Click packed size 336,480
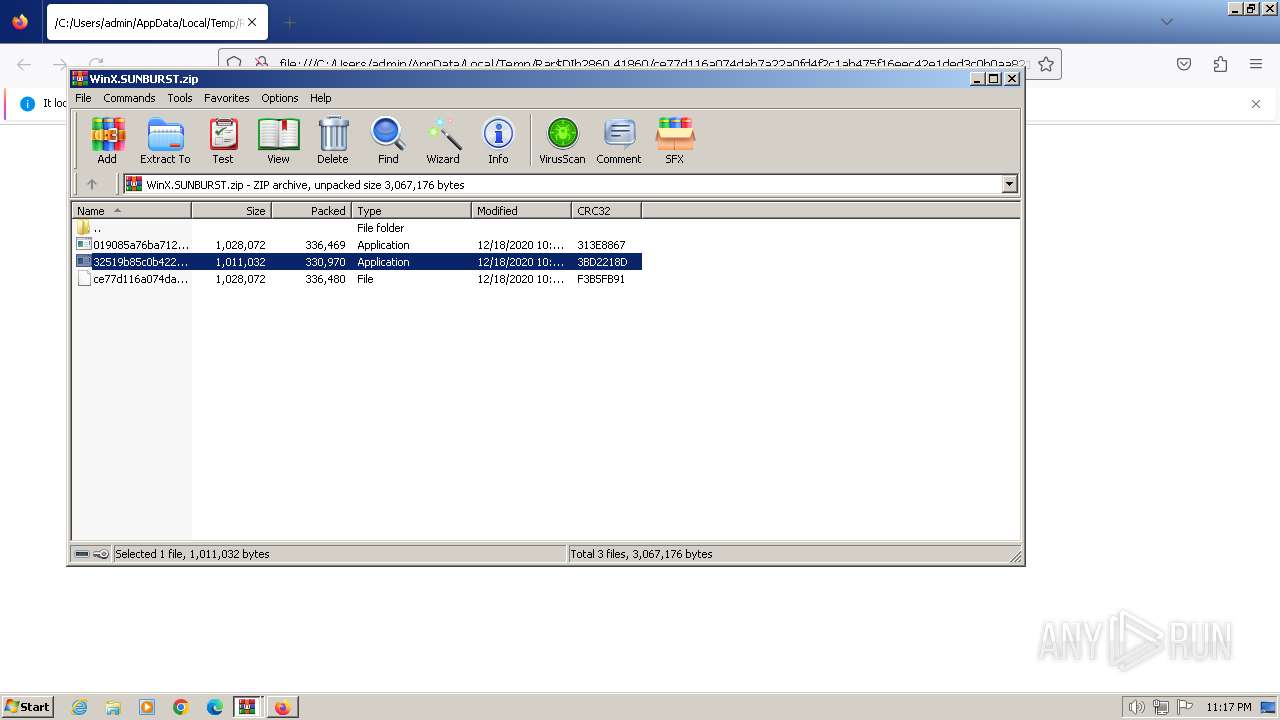This screenshot has width=1280, height=720. click(325, 279)
